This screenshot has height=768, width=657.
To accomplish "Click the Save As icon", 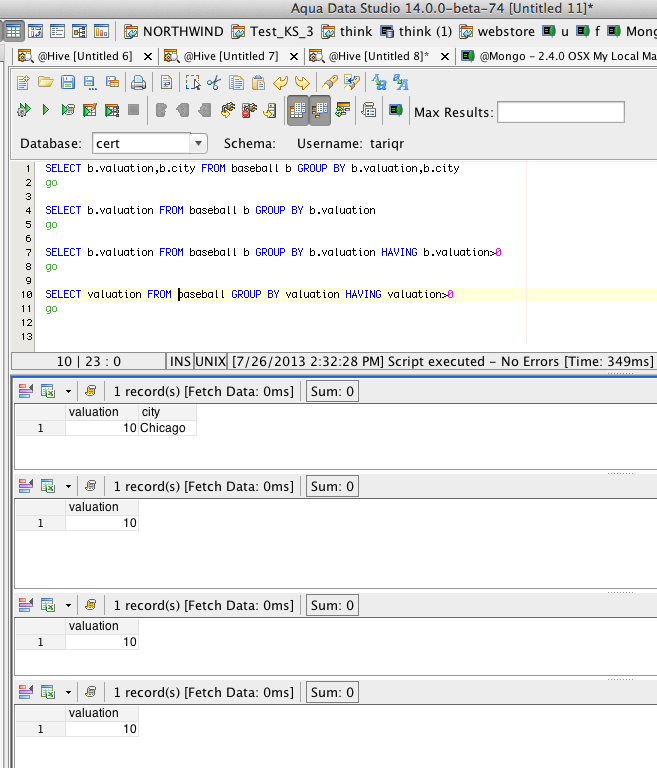I will pyautogui.click(x=90, y=83).
